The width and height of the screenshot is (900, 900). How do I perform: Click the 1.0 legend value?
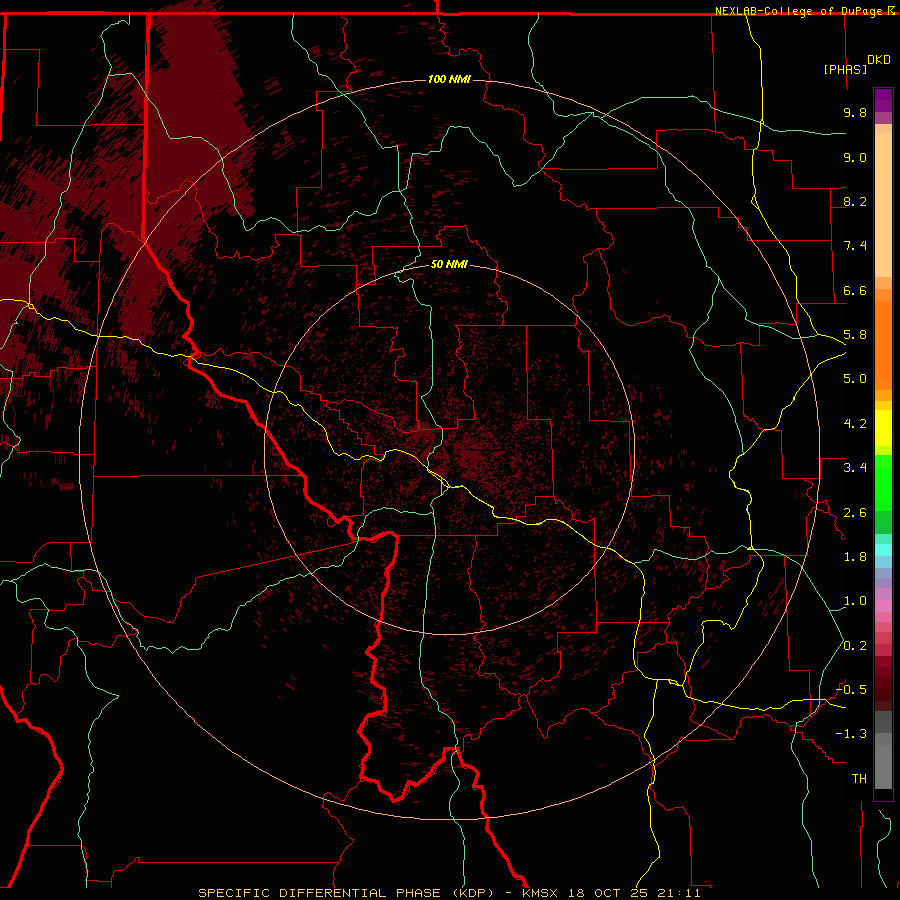855,601
